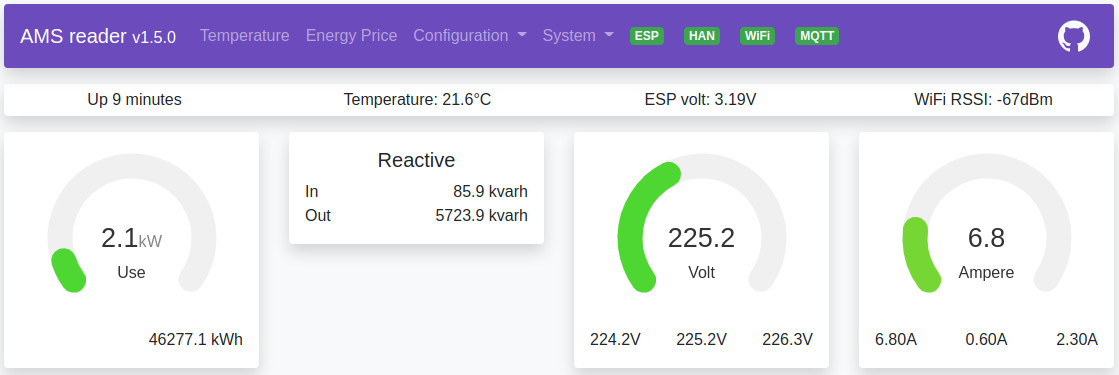
Task: Select the 85.9 kvarh value
Action: [490, 191]
